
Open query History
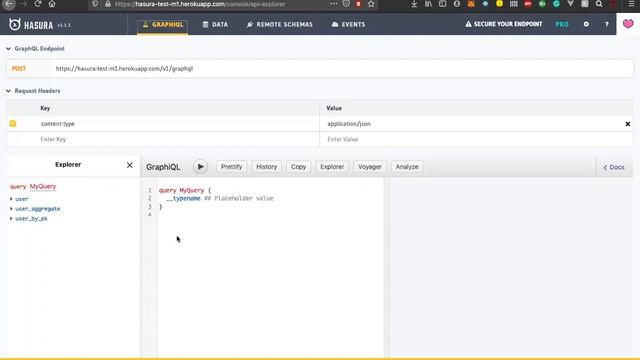[x=267, y=167]
